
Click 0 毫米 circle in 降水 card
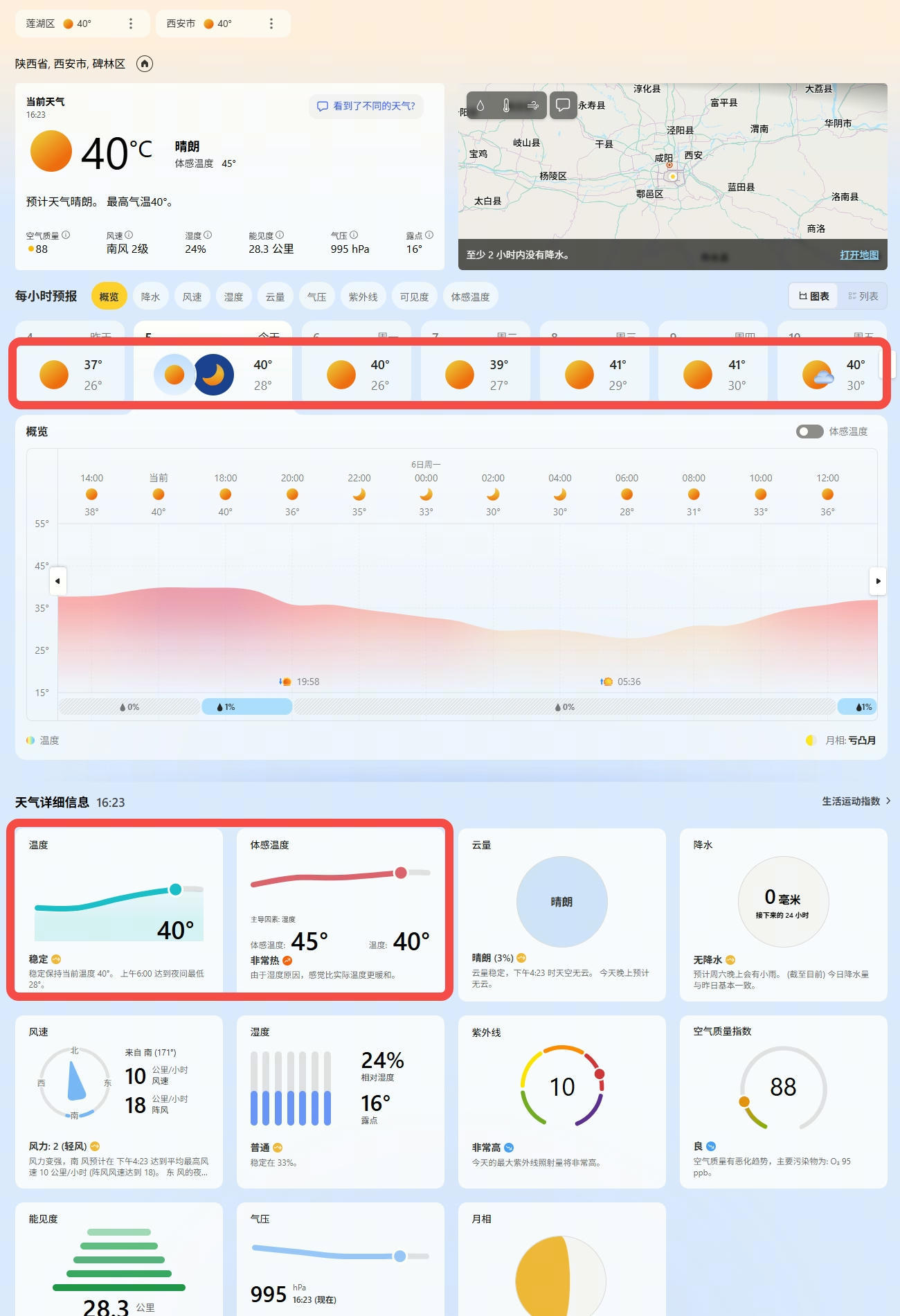(x=783, y=902)
